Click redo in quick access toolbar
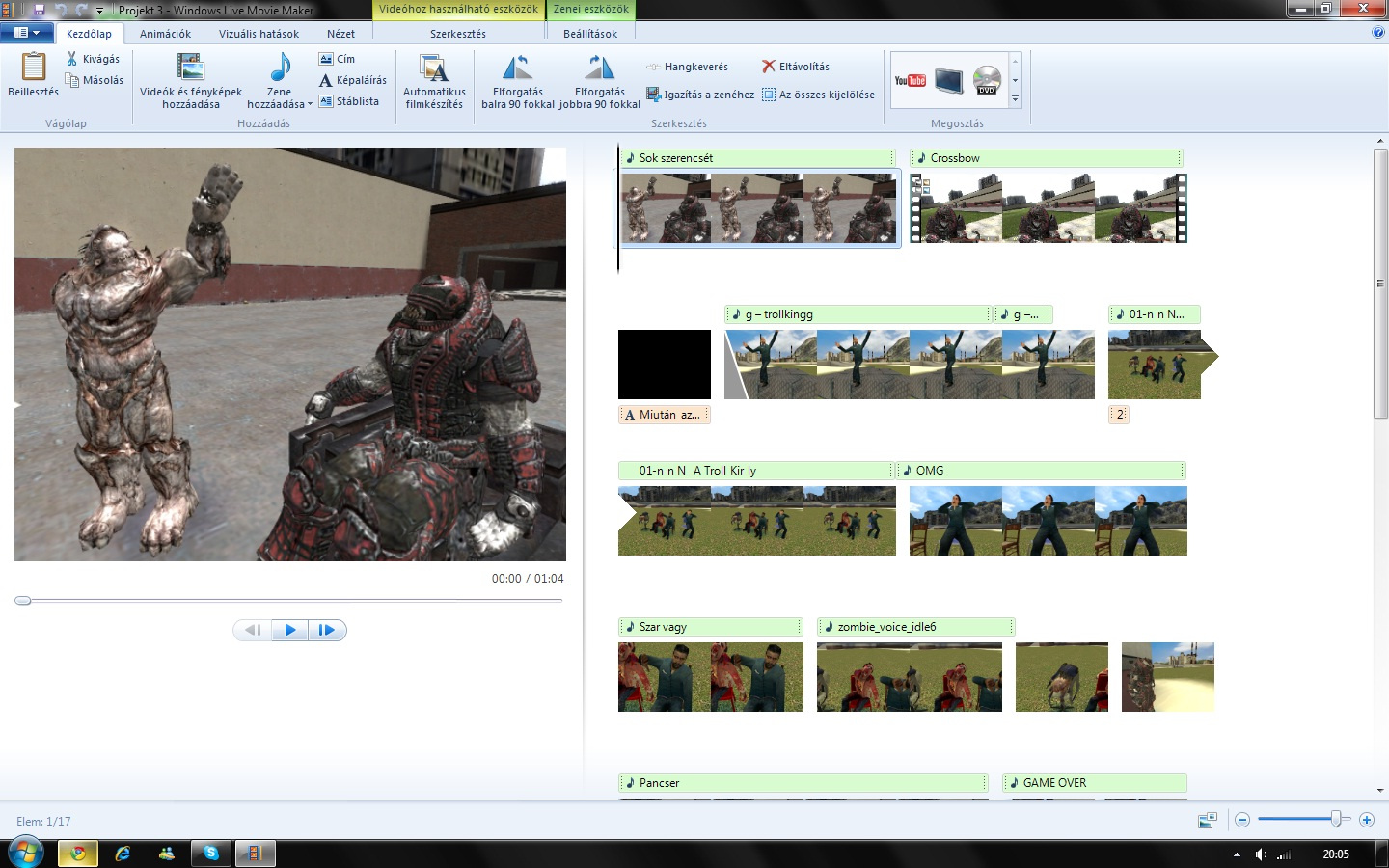The width and height of the screenshot is (1389, 868). tap(81, 10)
